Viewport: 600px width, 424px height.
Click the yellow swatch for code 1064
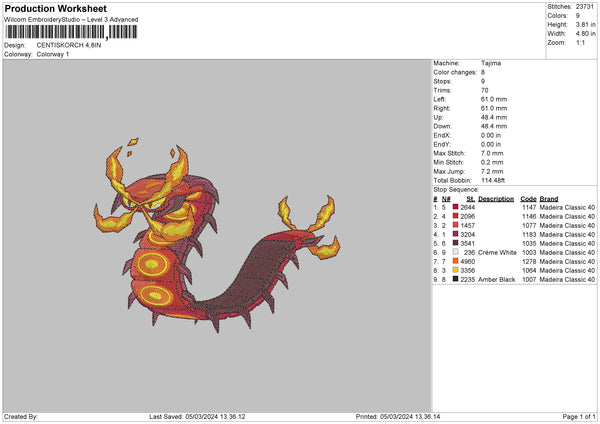tap(455, 270)
